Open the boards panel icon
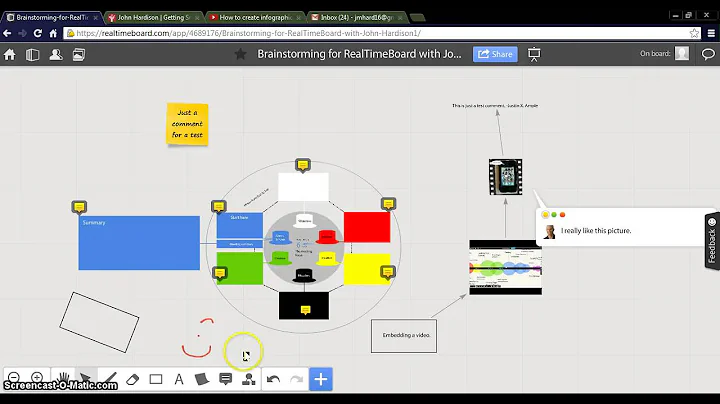Viewport: 720px width, 404px height. [x=33, y=55]
